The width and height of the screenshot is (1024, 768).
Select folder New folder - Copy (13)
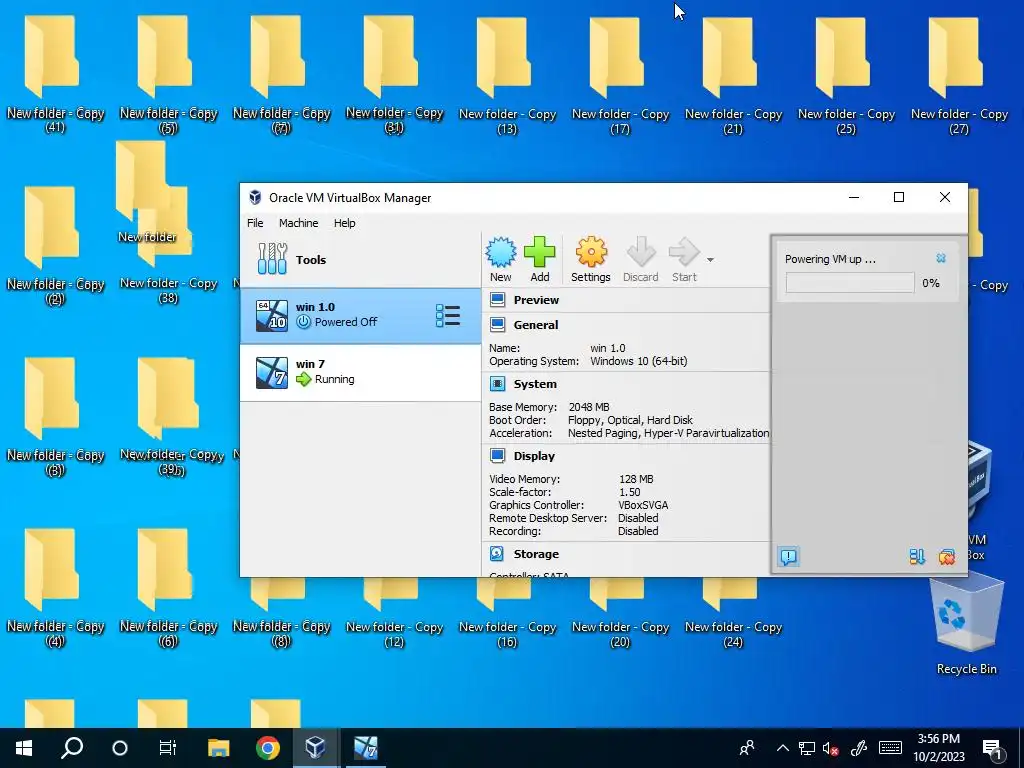(507, 76)
